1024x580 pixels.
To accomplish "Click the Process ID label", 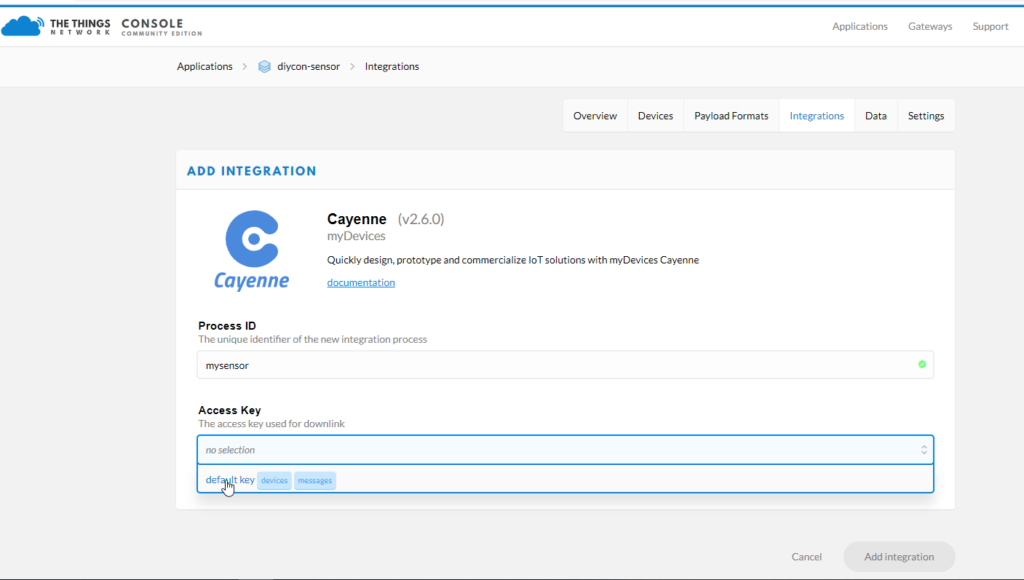I will coord(227,325).
